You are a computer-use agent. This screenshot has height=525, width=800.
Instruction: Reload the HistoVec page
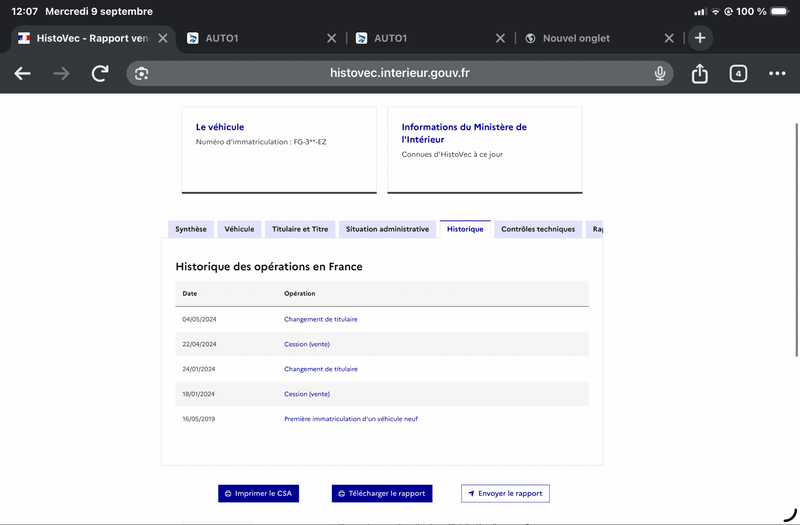100,73
